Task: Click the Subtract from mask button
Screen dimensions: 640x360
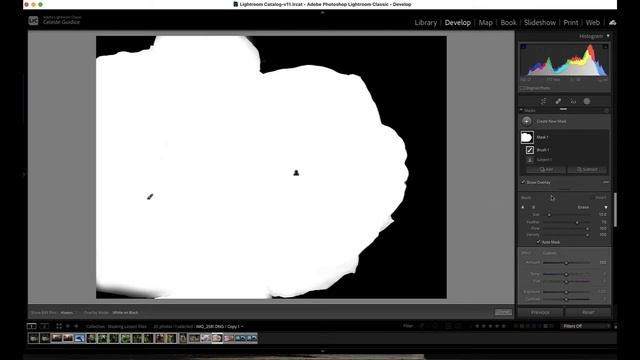Action: click(x=587, y=169)
